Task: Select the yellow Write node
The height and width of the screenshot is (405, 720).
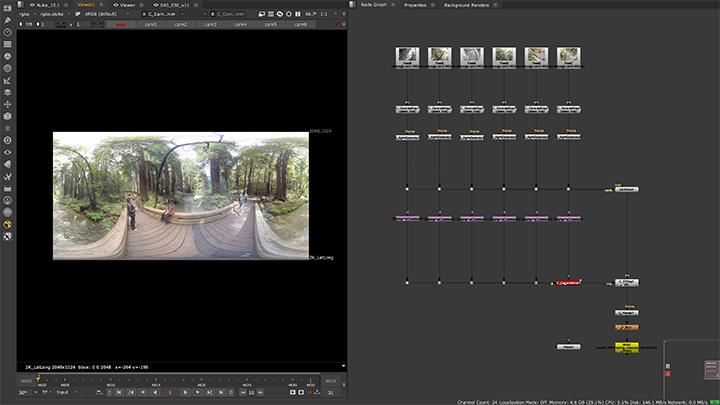Action: point(626,347)
